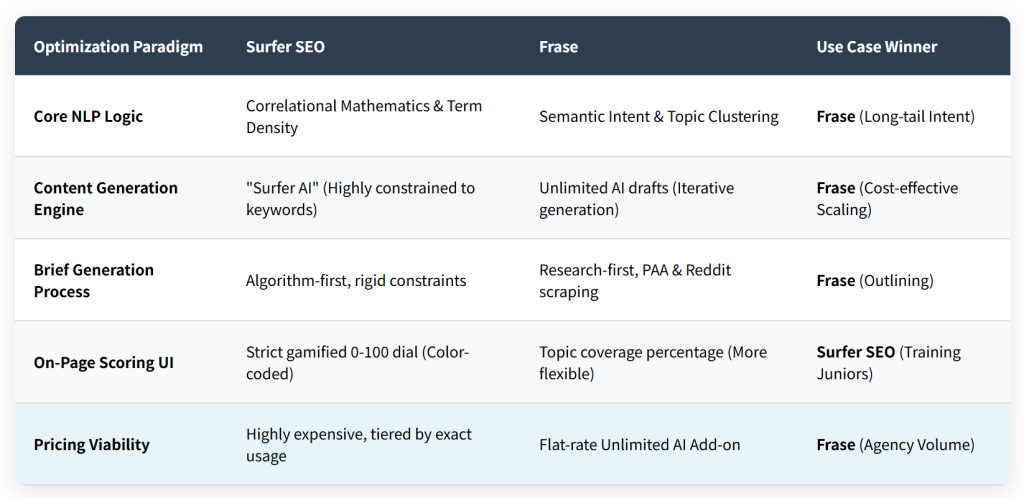Select the Content Generation Engine row label

[106, 199]
